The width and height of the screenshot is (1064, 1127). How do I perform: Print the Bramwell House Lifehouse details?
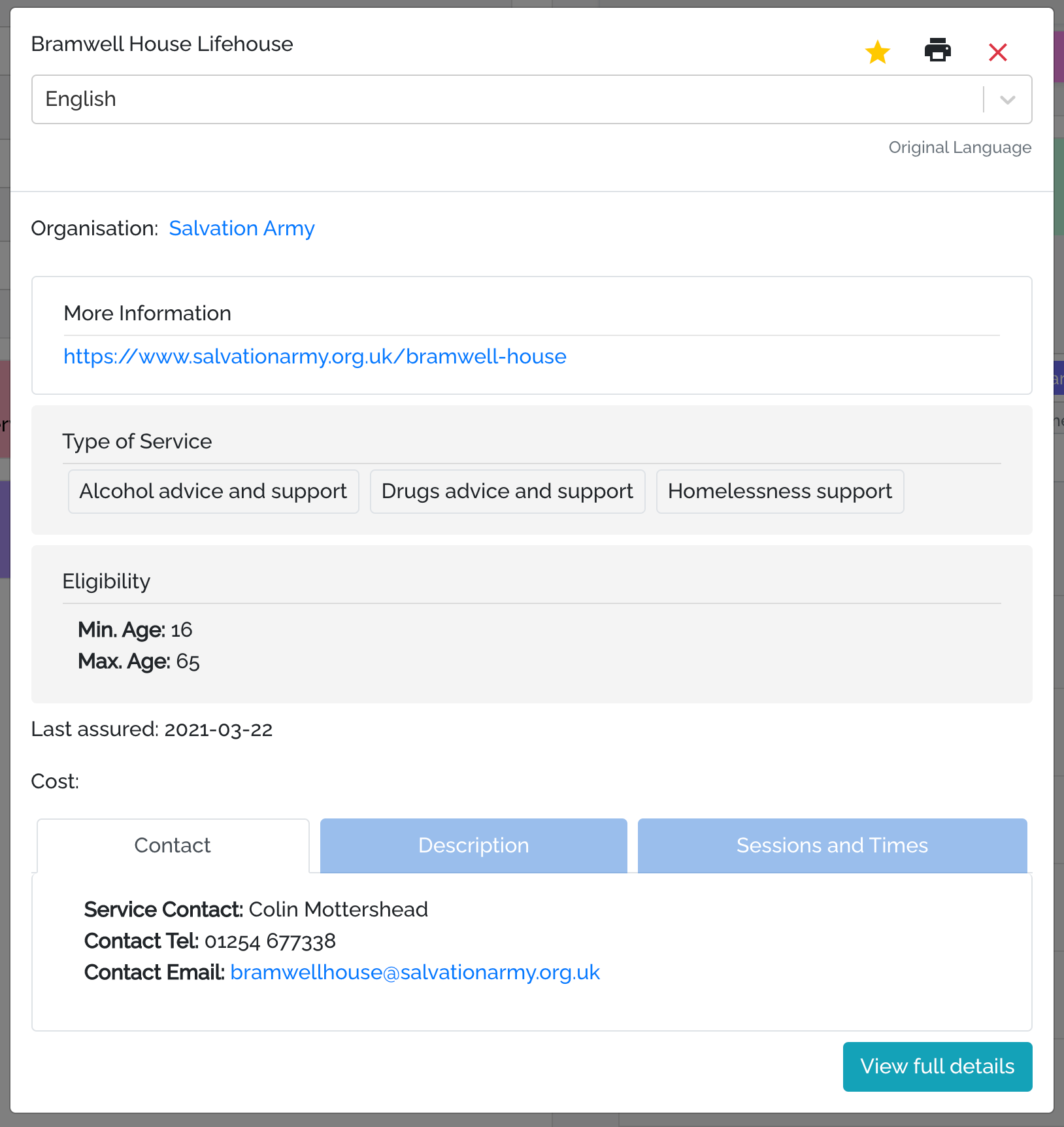938,50
